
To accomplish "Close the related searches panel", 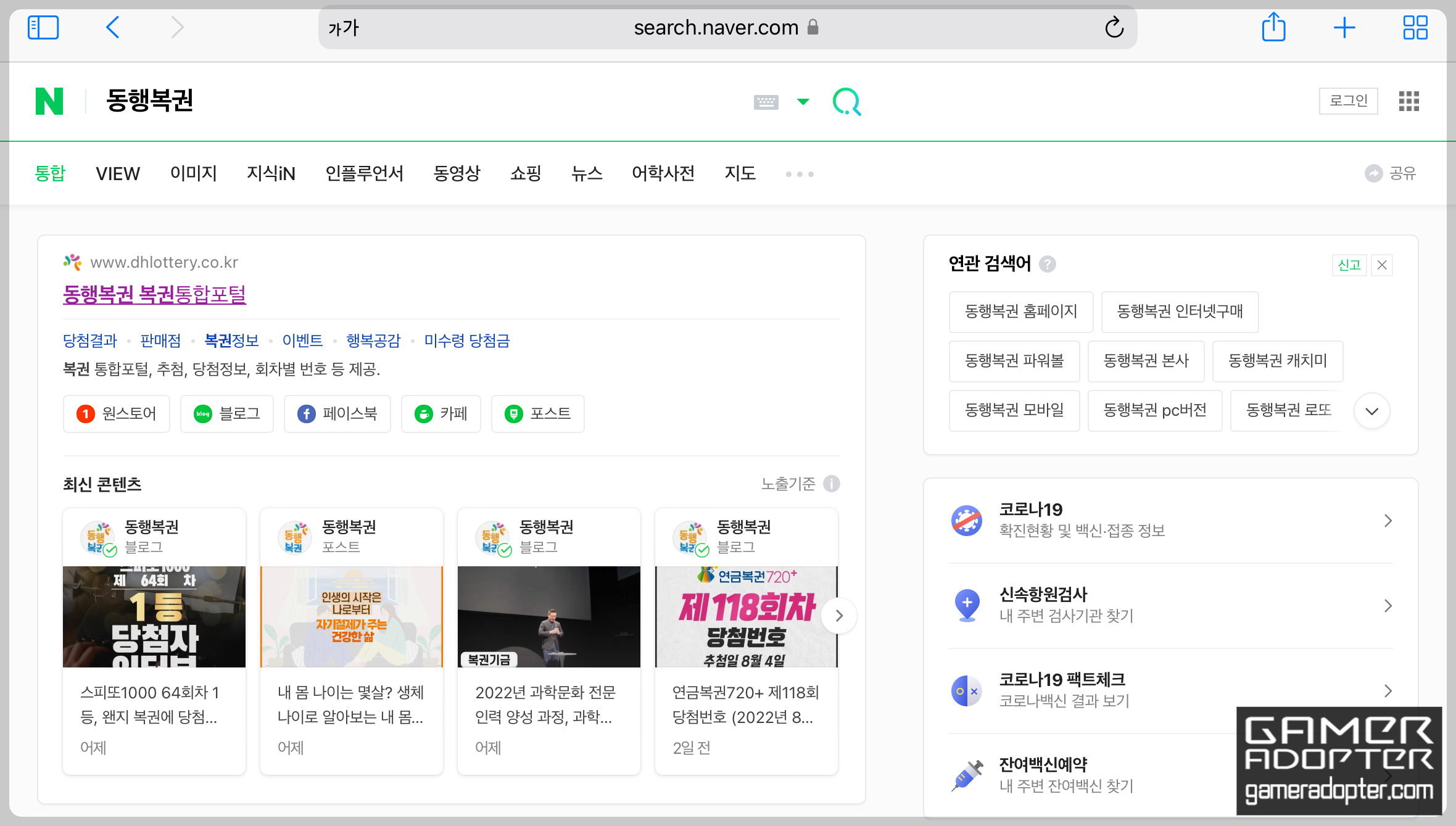I will click(x=1382, y=265).
